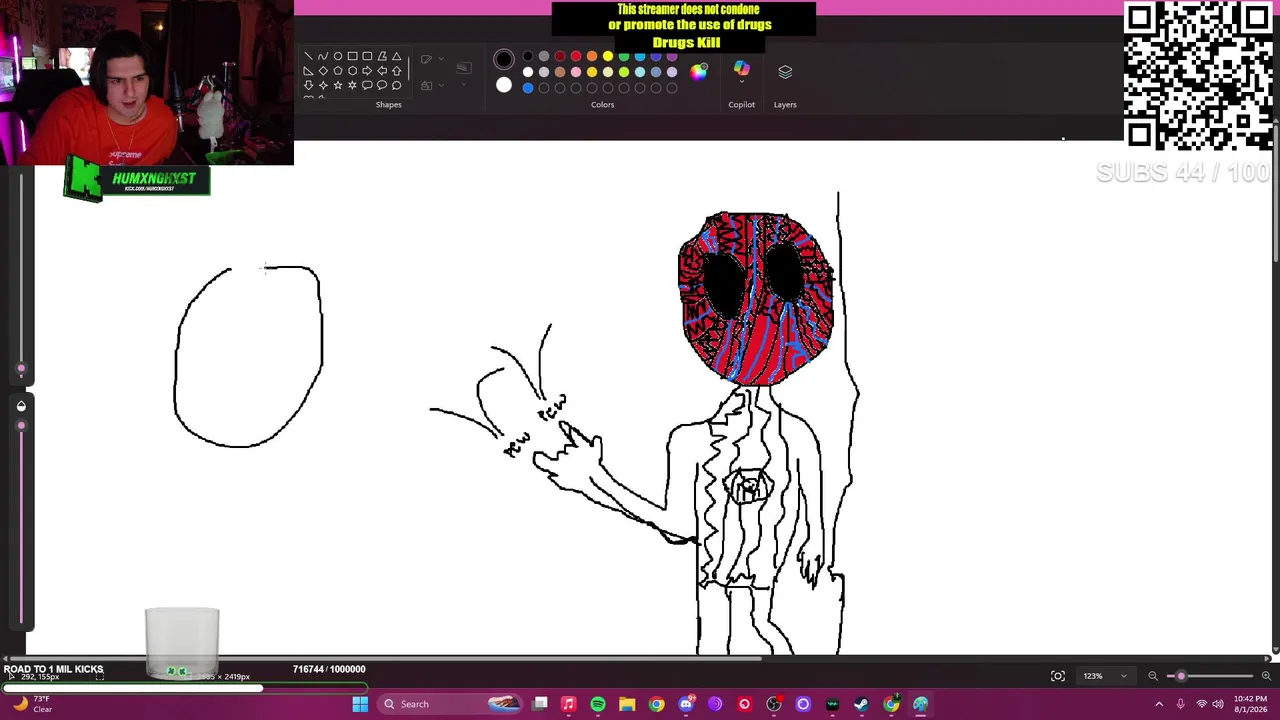Click the brush size slider handle

[x=21, y=370]
